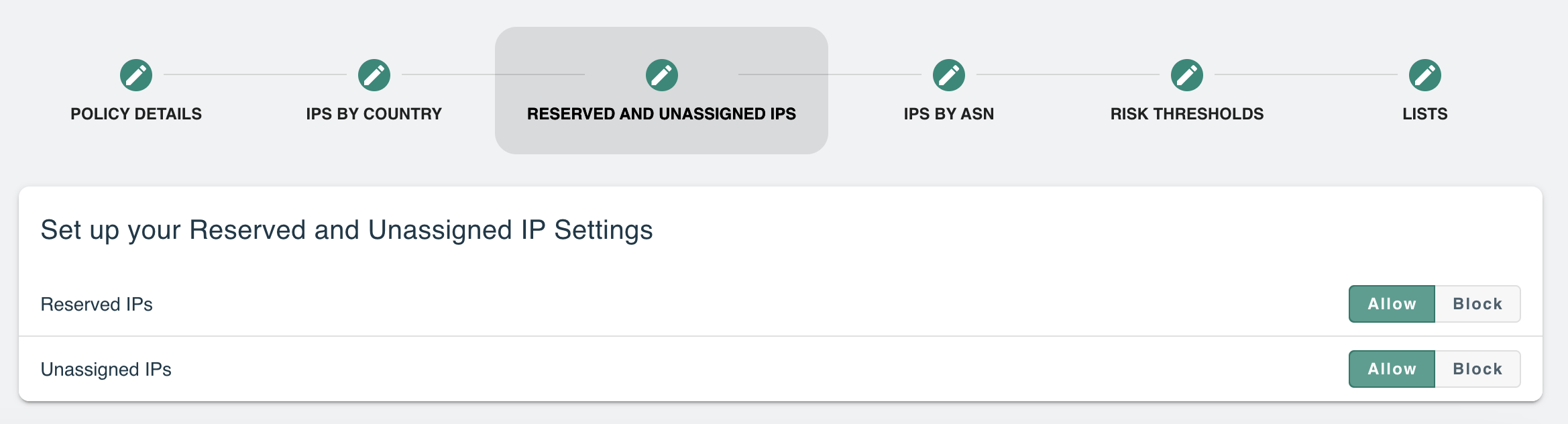Click the Reserved and Unassigned IP Settings heading
1568x424 pixels.
coord(347,230)
